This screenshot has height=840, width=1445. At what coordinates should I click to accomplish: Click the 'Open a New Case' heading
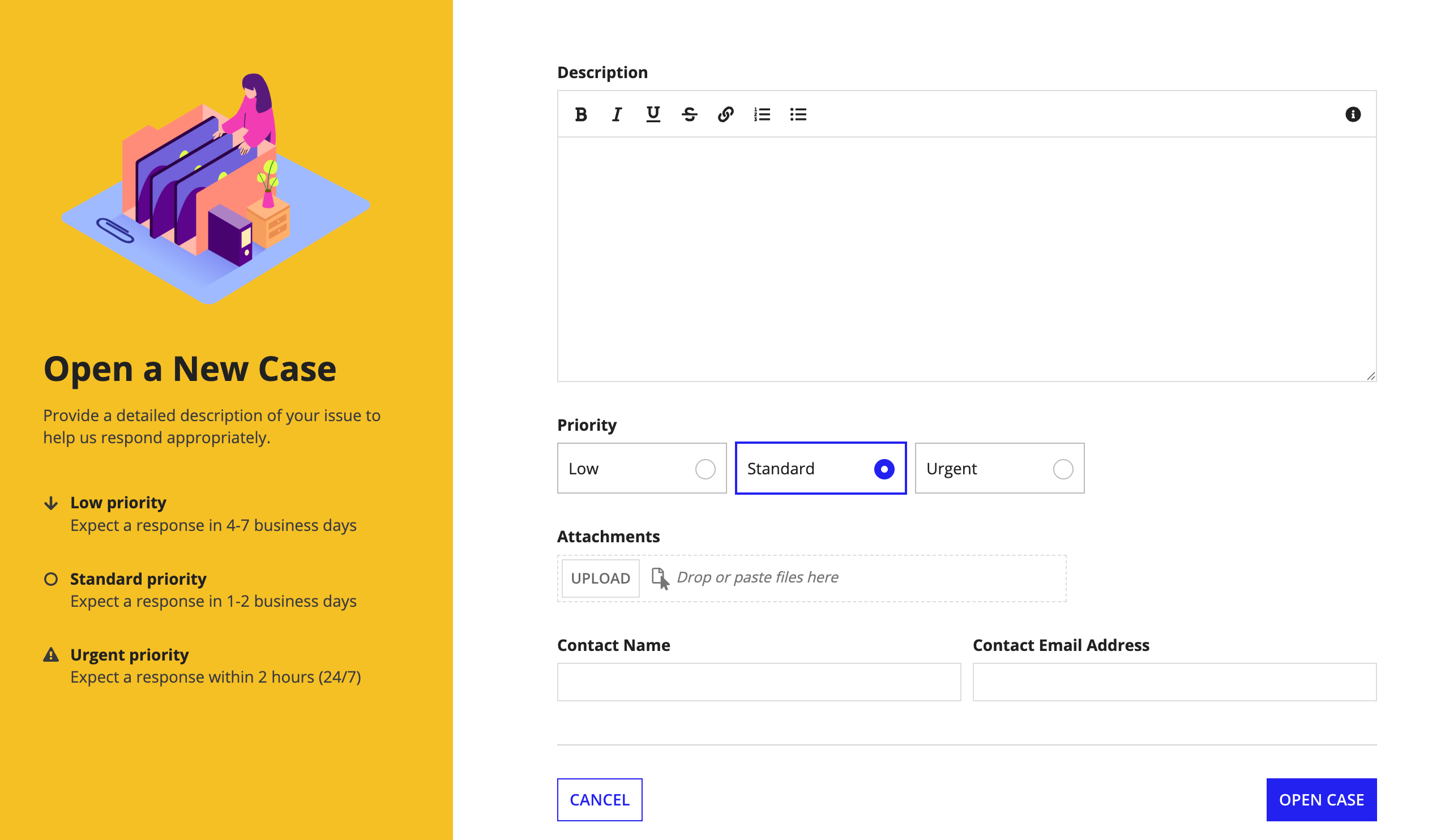click(x=190, y=368)
